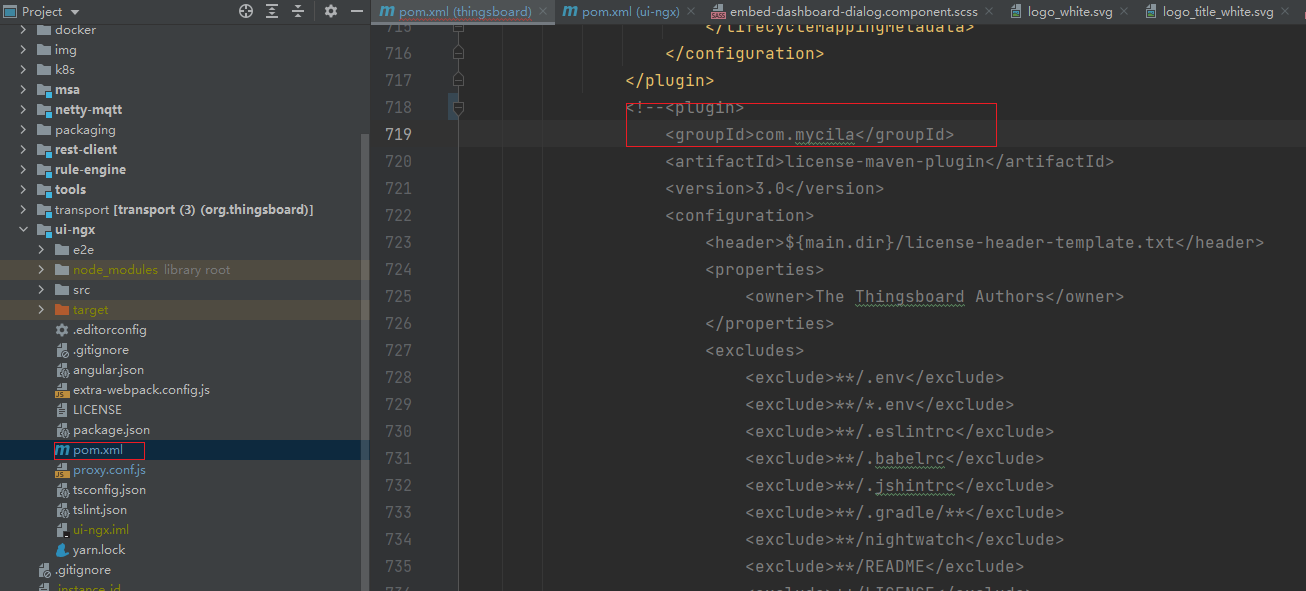
Task: Select the img folder
Action: click(x=66, y=50)
